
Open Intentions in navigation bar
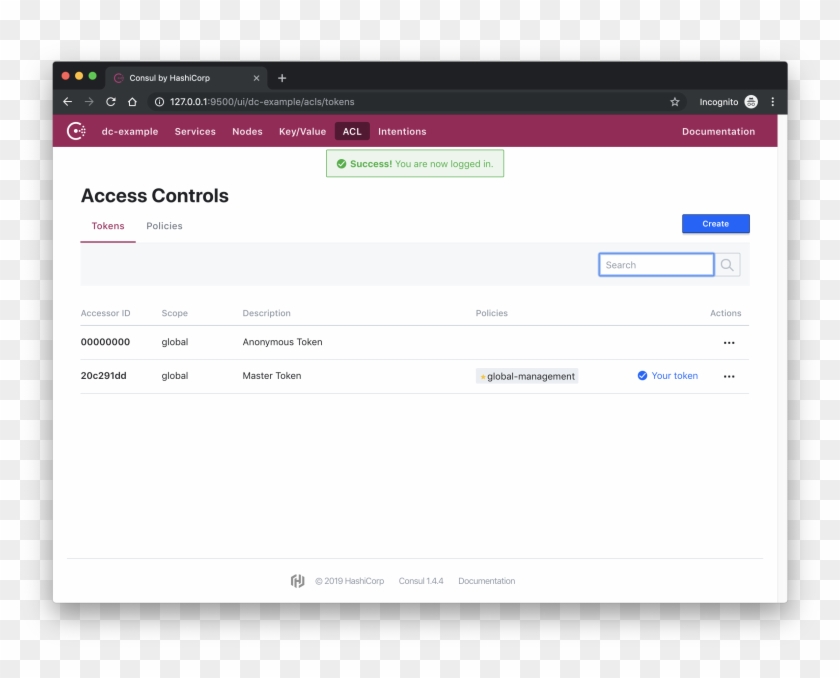point(402,132)
